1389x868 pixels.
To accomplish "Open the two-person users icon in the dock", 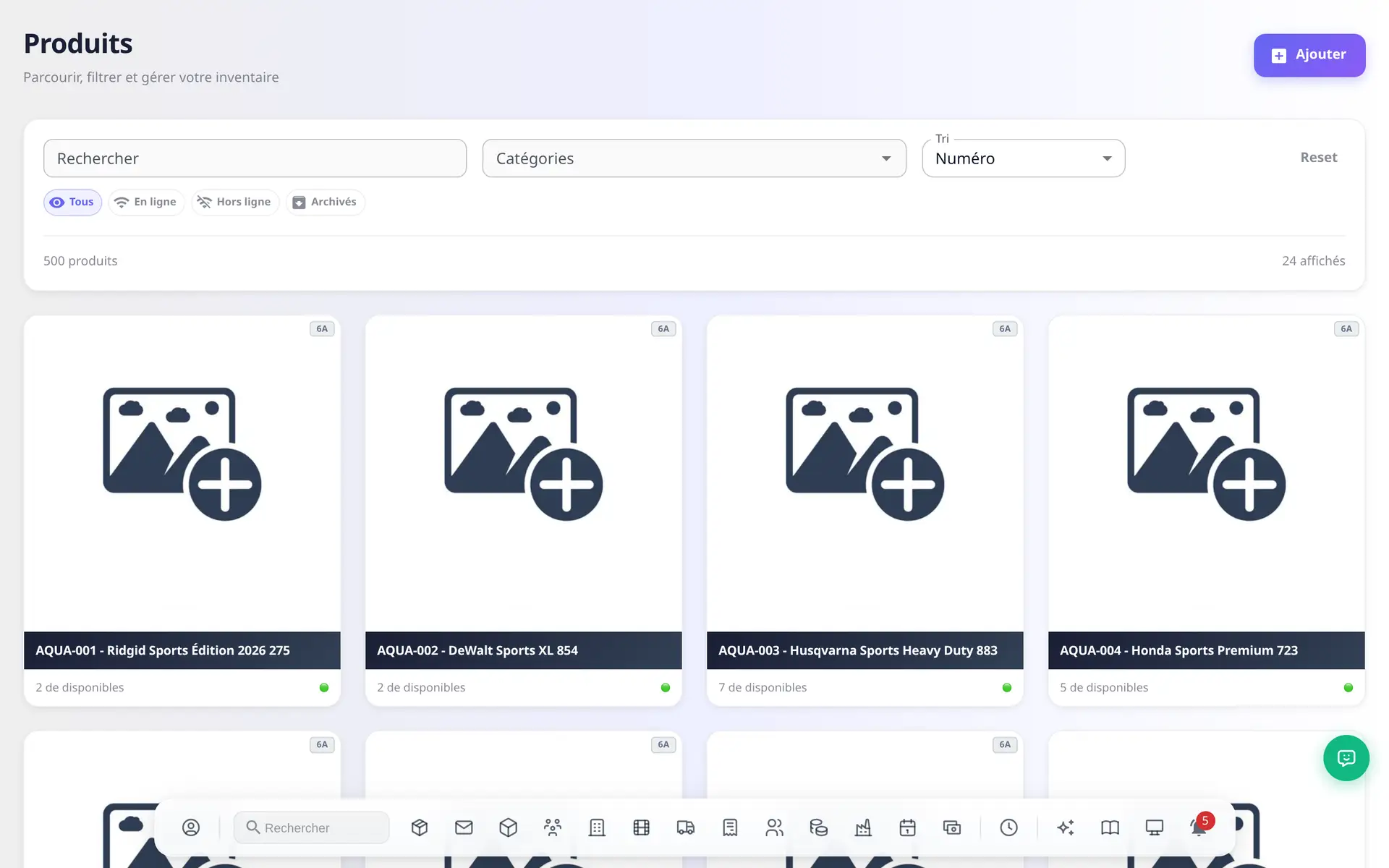I will (x=775, y=827).
